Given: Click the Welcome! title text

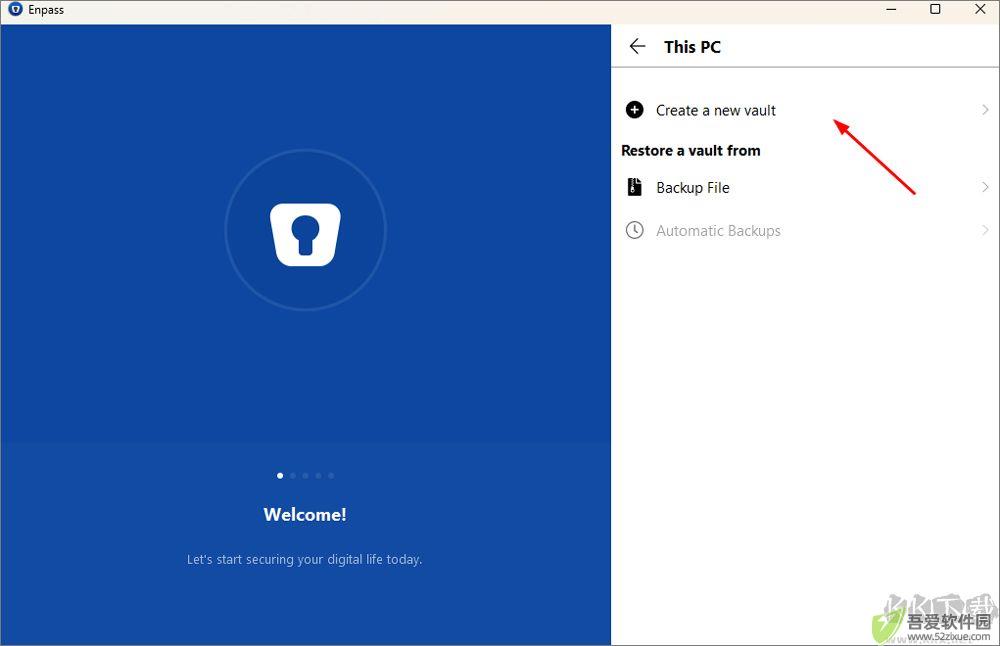Looking at the screenshot, I should (x=305, y=515).
